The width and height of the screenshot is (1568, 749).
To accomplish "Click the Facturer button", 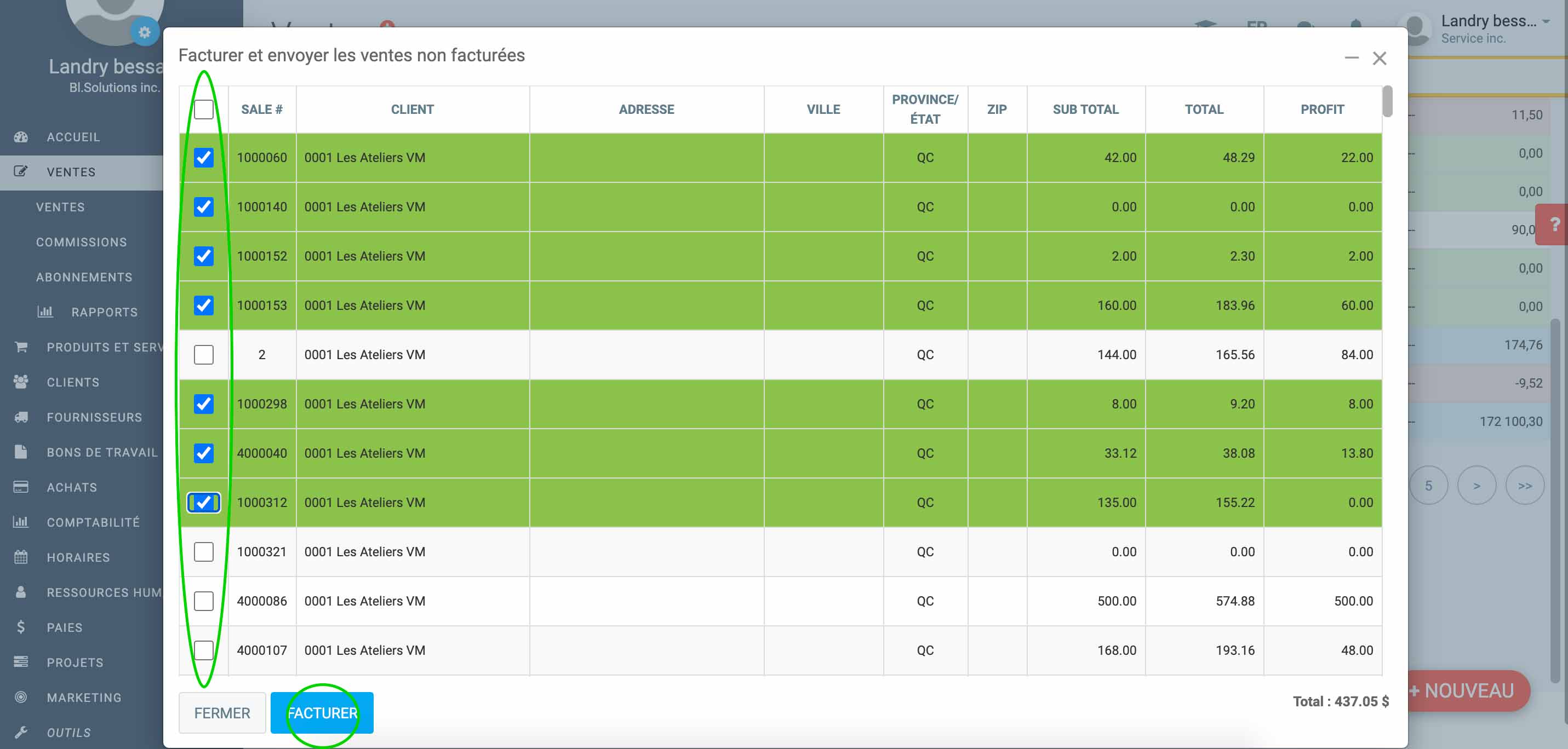I will (322, 712).
